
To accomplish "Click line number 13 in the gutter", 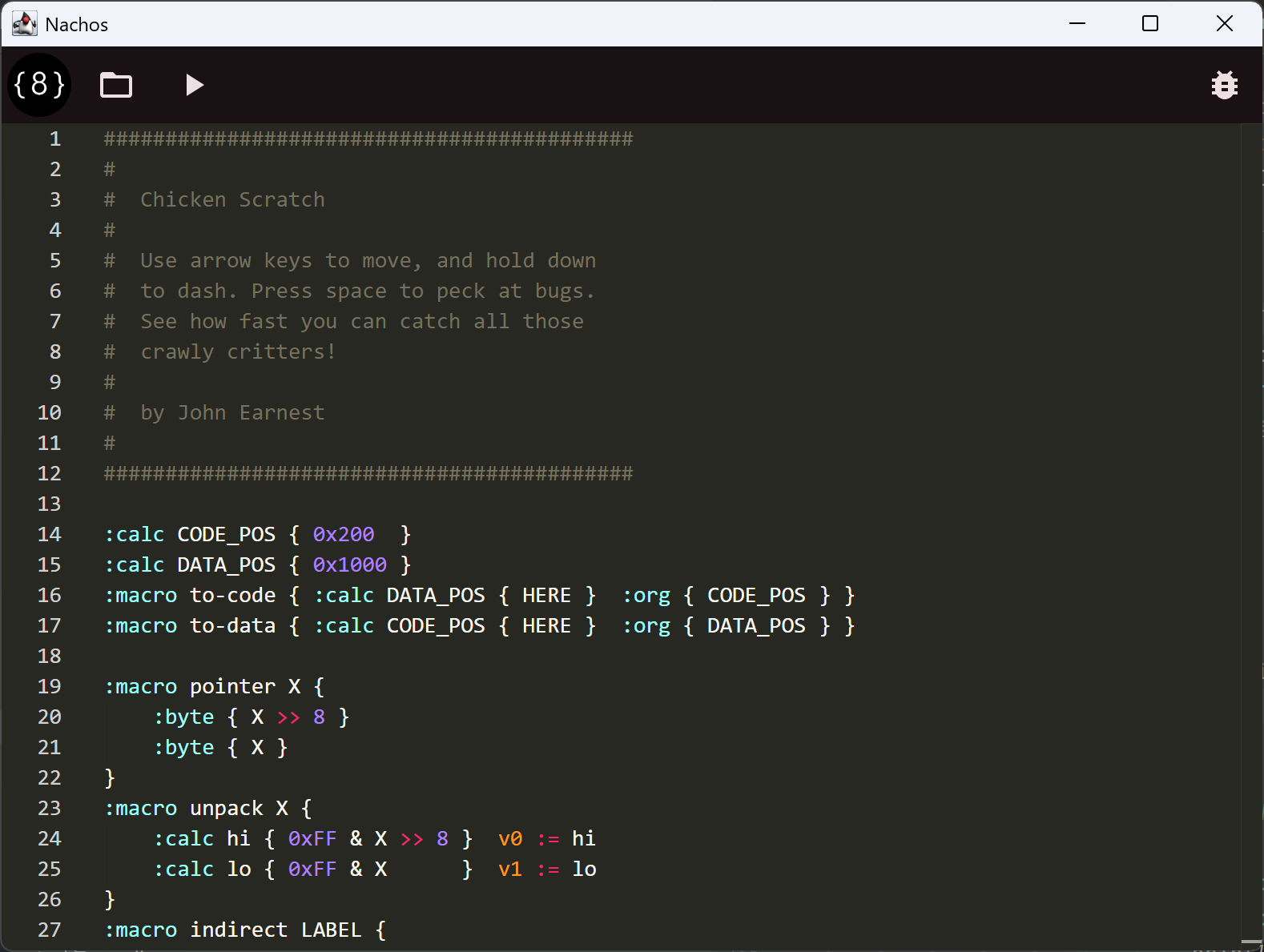I will tap(50, 504).
